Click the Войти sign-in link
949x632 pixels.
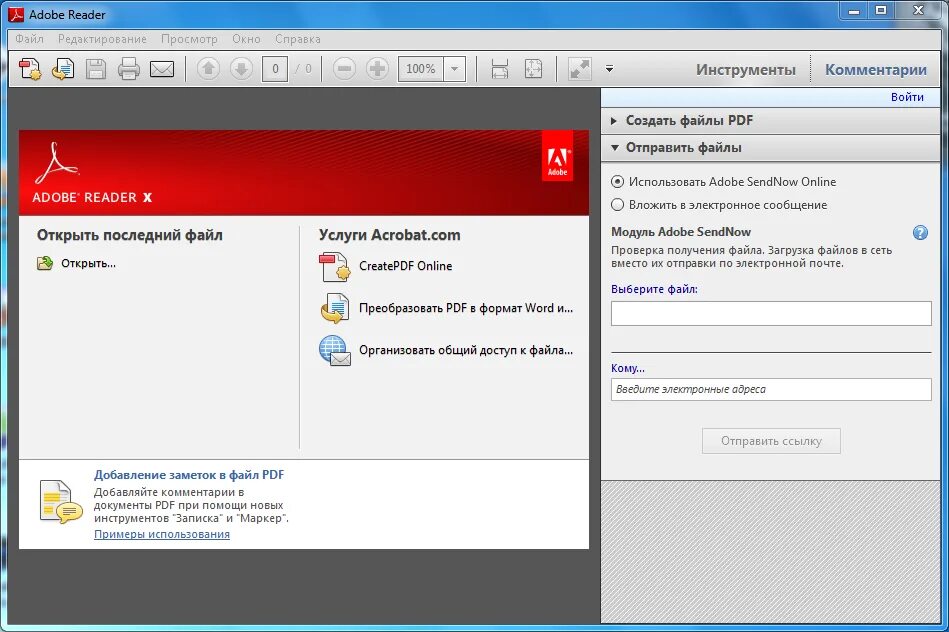tap(907, 97)
